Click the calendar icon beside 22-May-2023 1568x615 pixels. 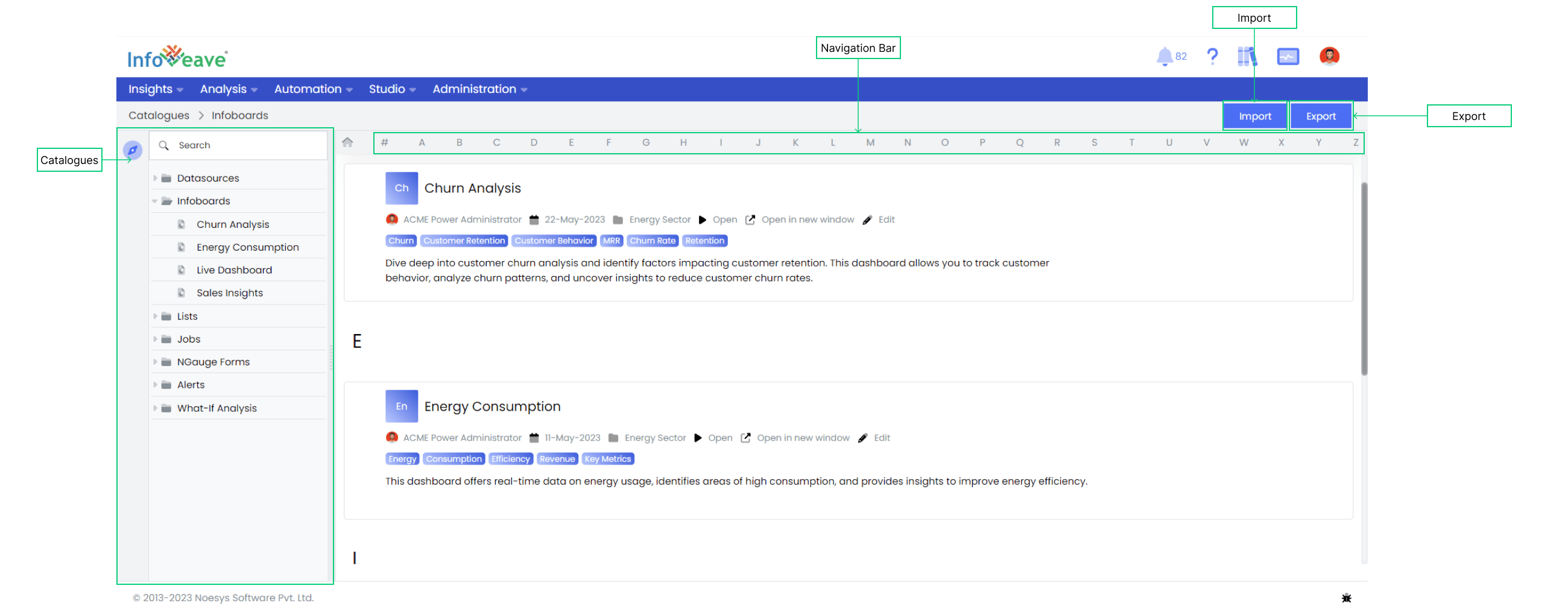(x=534, y=219)
